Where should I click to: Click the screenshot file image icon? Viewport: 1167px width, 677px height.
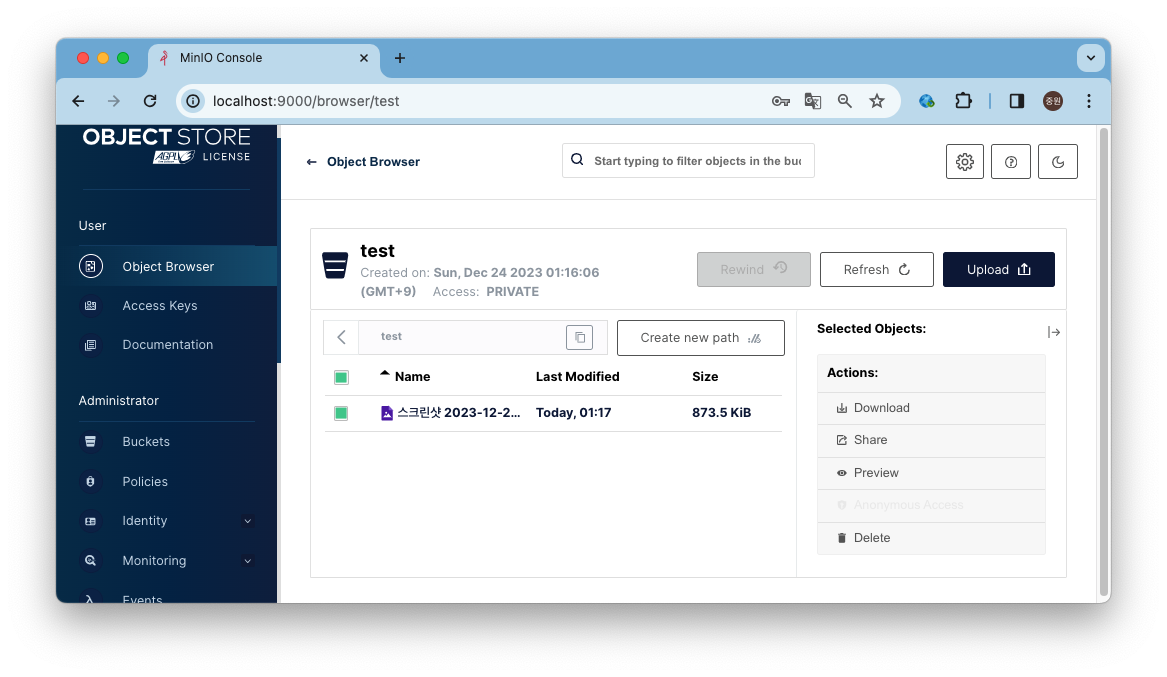coord(386,413)
